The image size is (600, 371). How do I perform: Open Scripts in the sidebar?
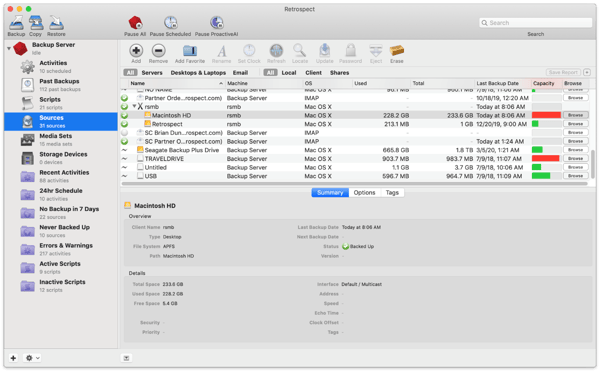coord(61,103)
